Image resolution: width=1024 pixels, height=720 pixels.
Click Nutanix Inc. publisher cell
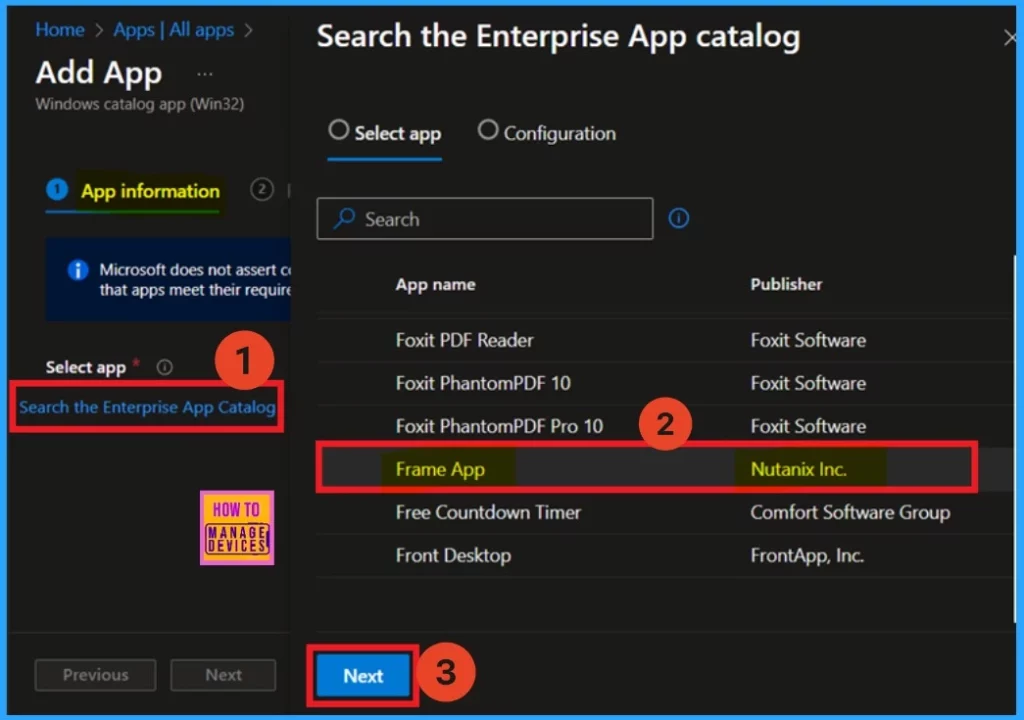pos(798,469)
